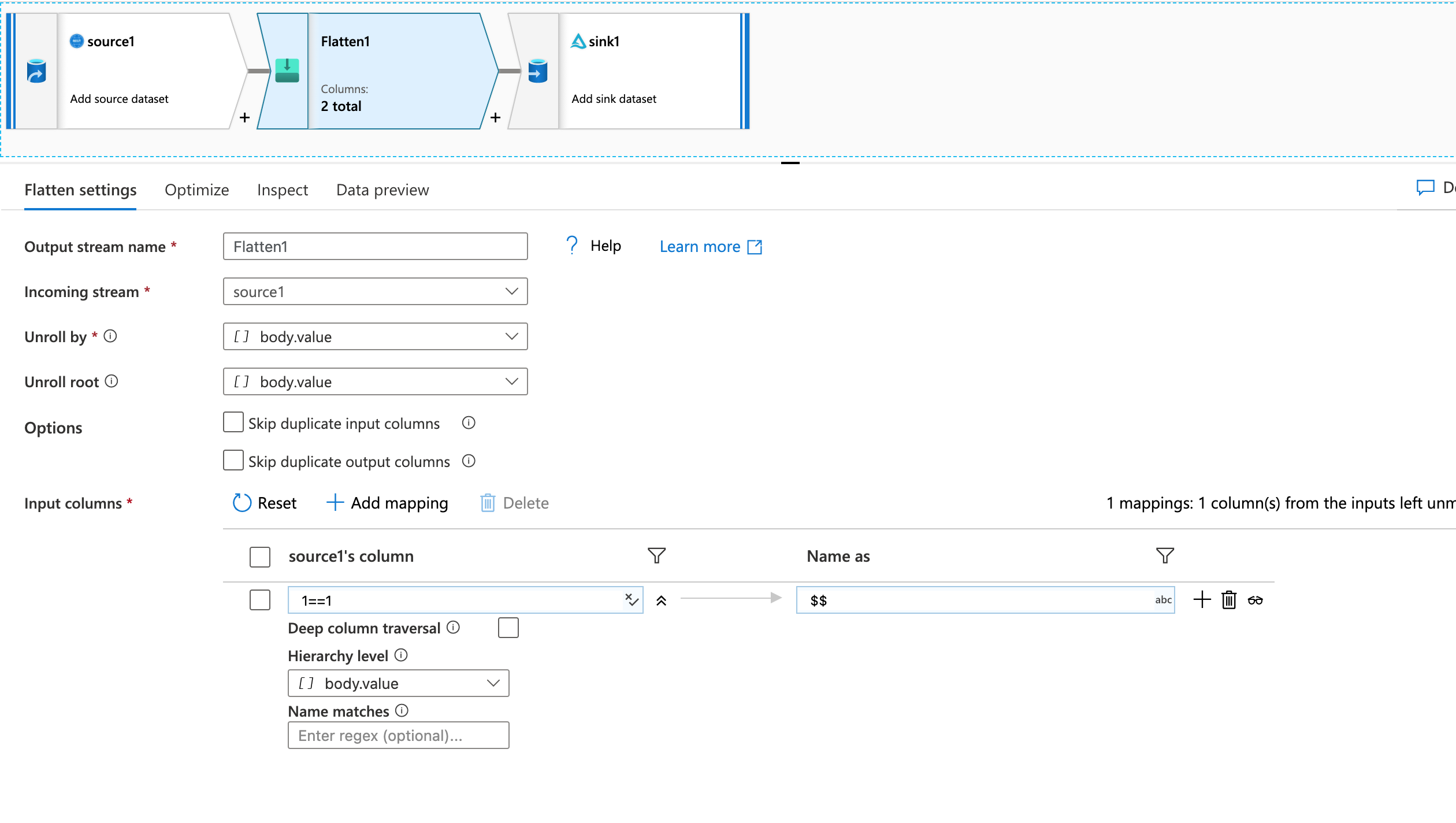Enable Skip duplicate input columns
The width and height of the screenshot is (1456, 823).
pyautogui.click(x=233, y=422)
